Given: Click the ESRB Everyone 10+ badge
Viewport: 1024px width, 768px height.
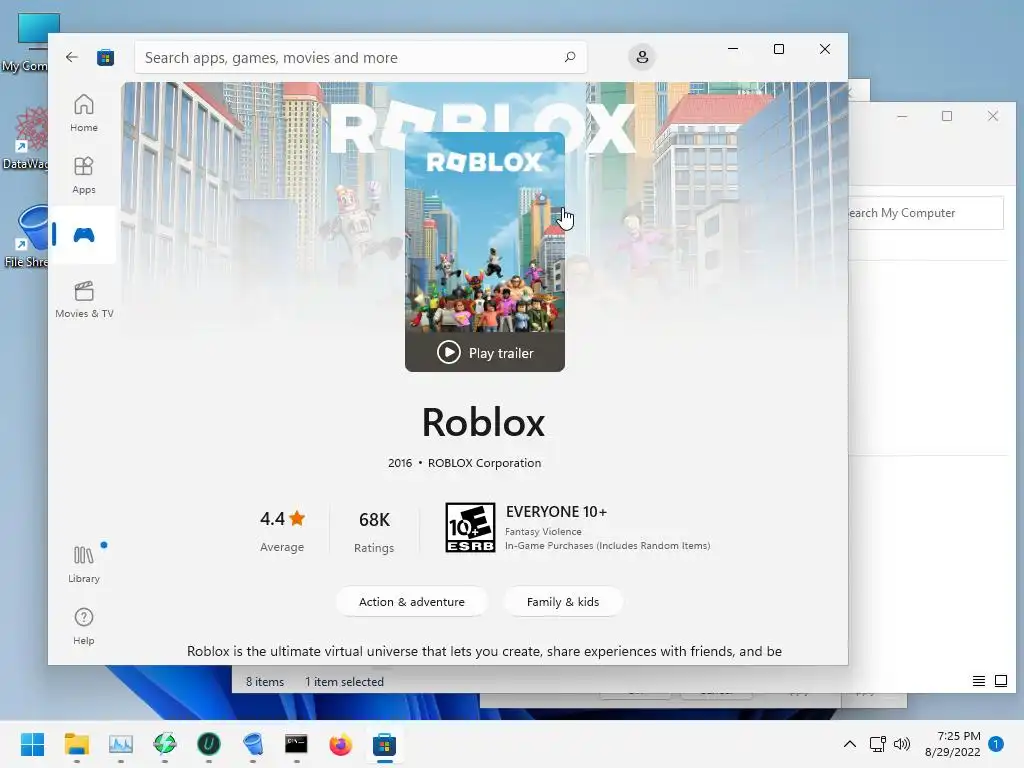Looking at the screenshot, I should tap(470, 528).
